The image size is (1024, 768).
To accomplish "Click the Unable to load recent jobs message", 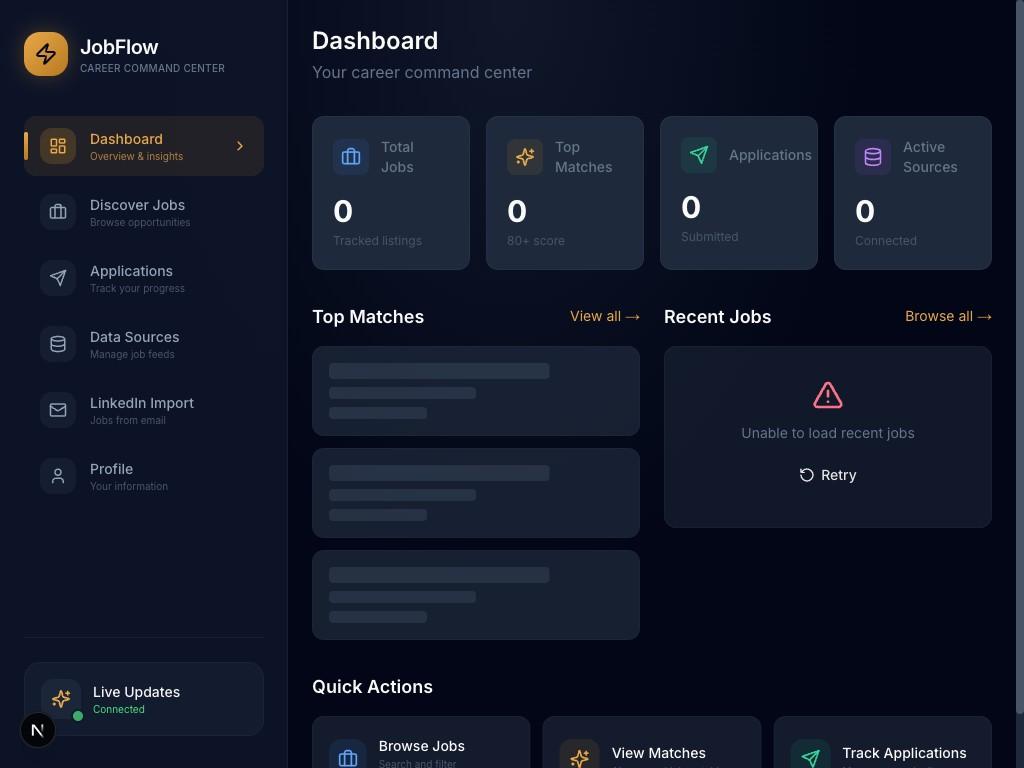I will tap(827, 433).
